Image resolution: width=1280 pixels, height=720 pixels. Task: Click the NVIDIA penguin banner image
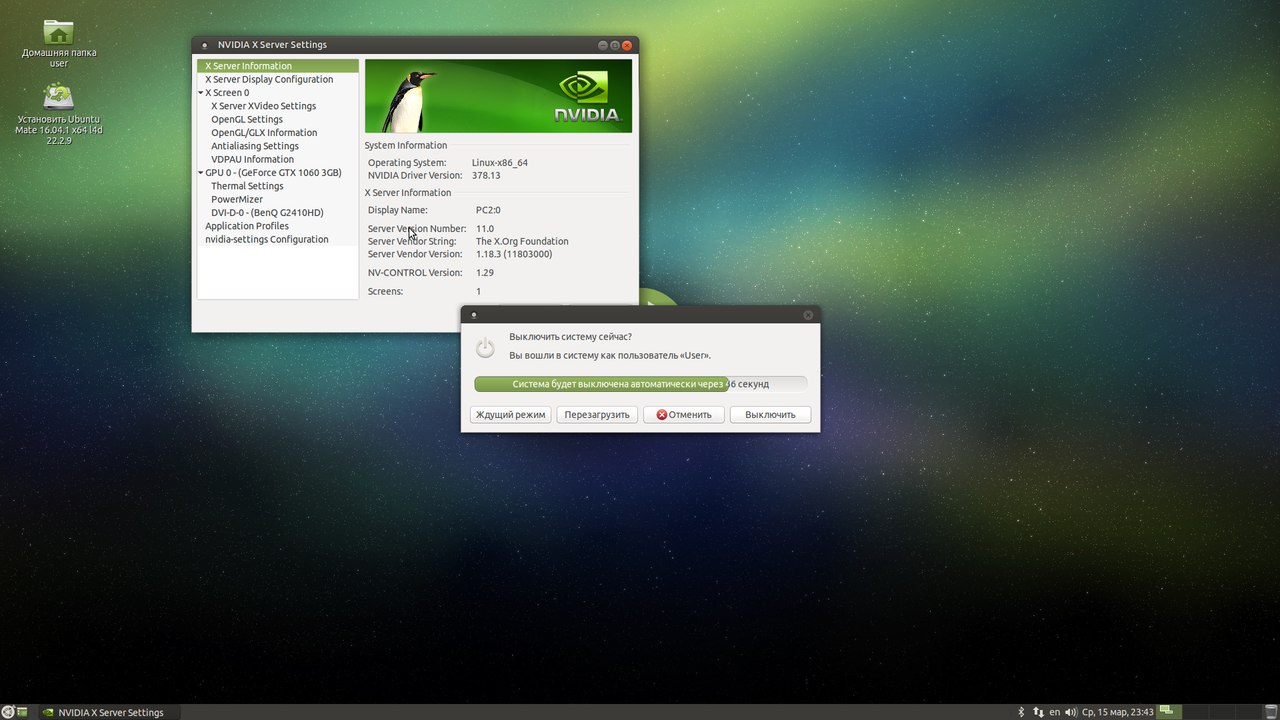[498, 96]
